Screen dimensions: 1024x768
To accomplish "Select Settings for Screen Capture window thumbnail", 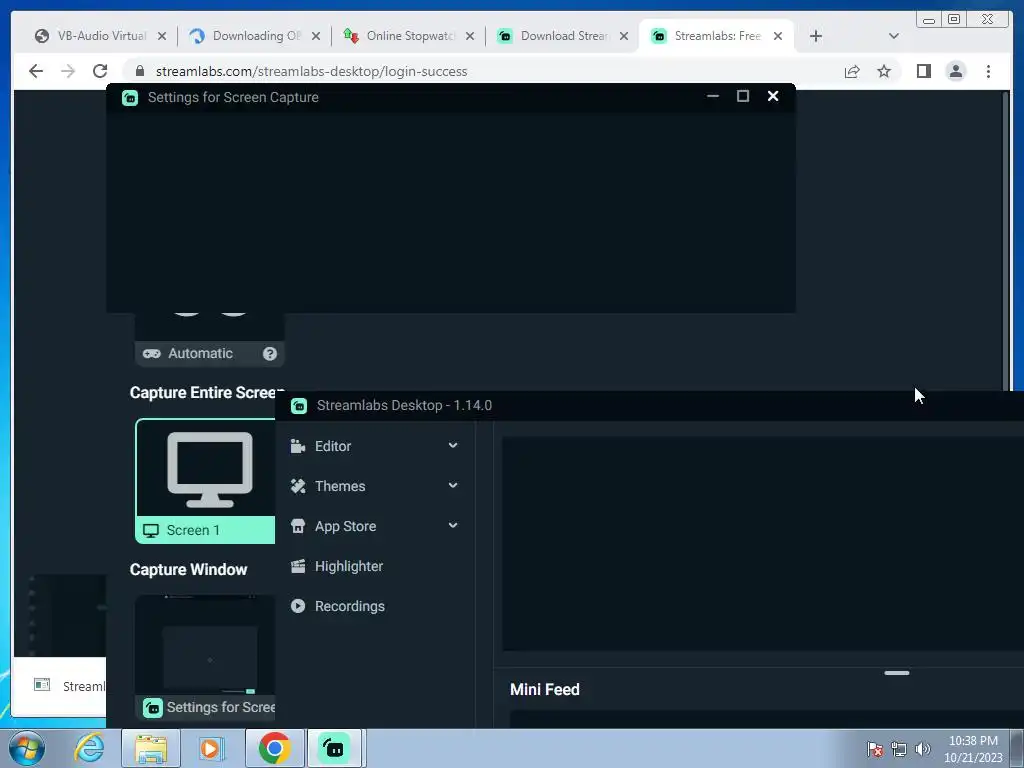I will tap(206, 656).
